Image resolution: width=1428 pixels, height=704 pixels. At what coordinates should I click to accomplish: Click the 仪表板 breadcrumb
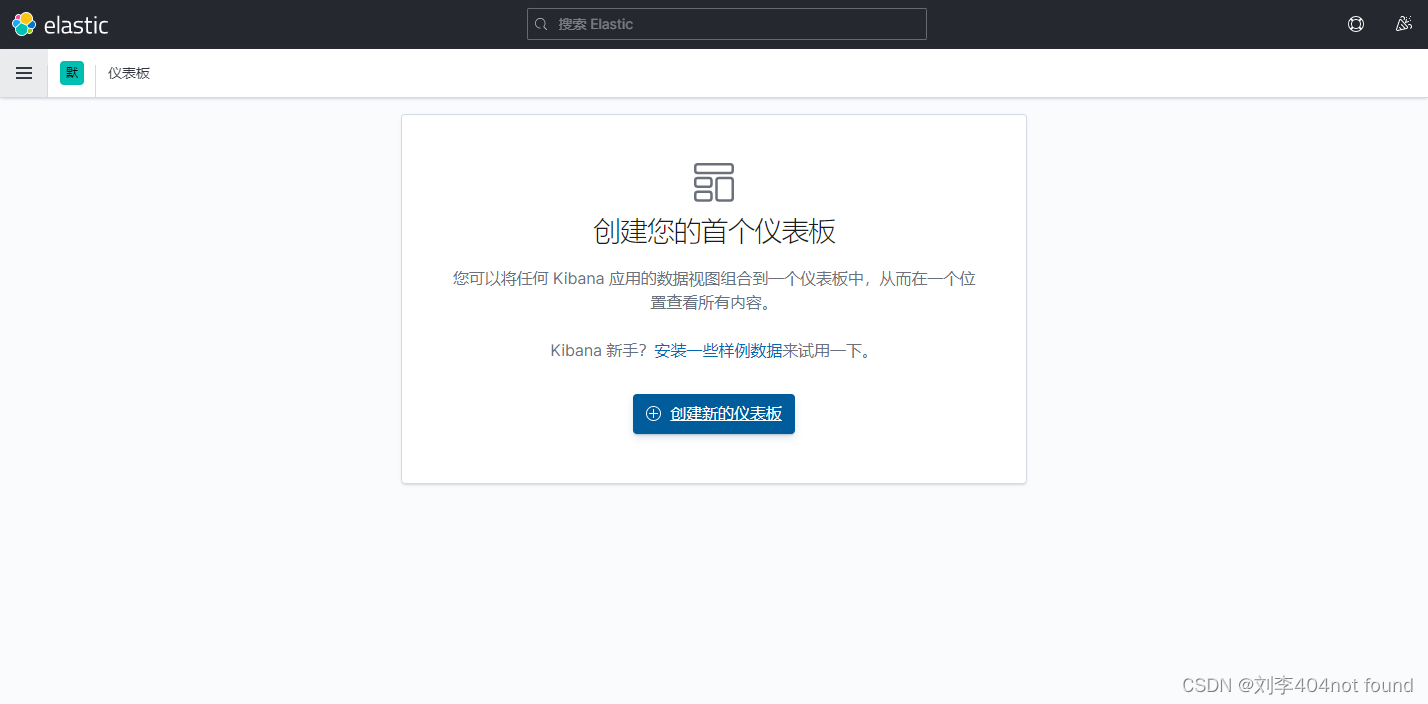[x=129, y=73]
